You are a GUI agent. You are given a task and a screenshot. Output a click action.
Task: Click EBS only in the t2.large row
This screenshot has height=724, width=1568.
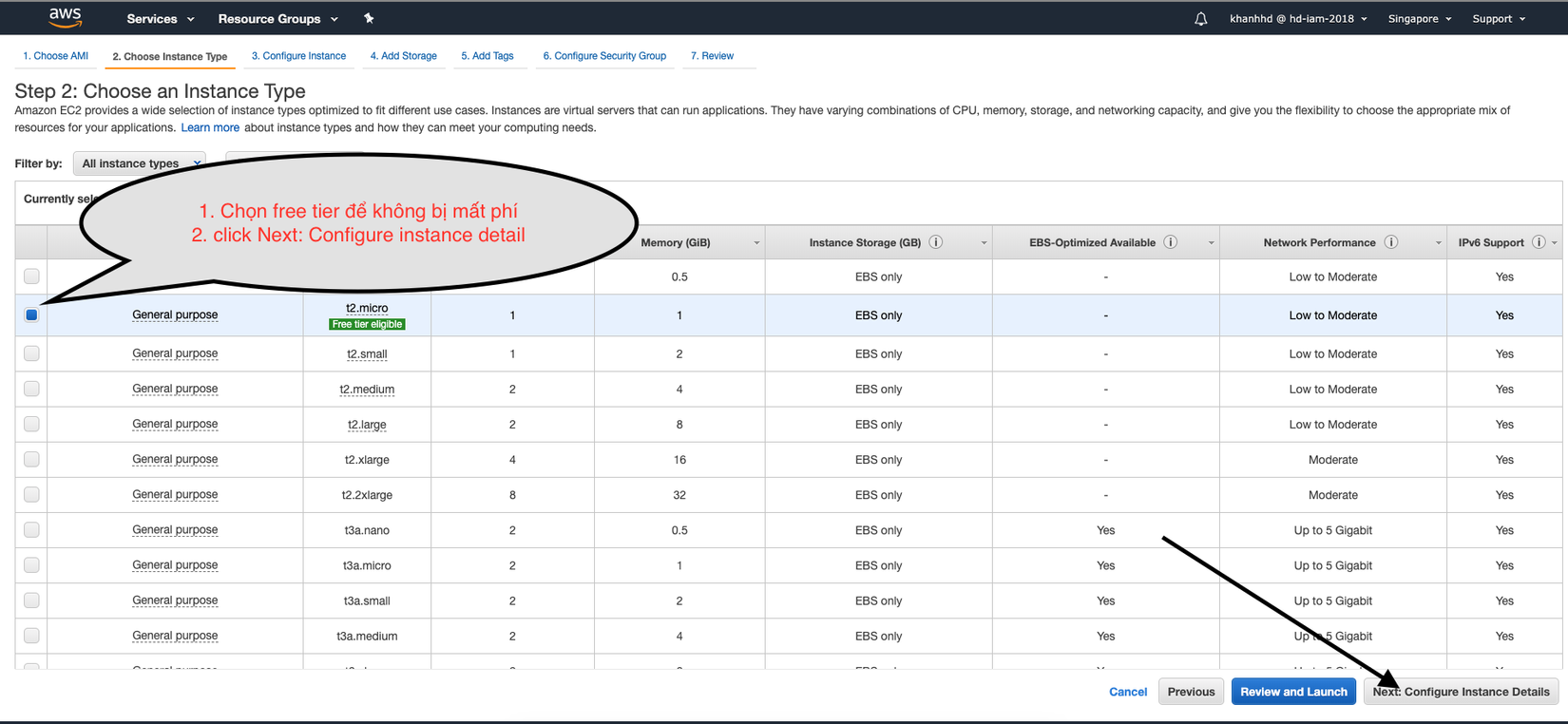coord(878,425)
